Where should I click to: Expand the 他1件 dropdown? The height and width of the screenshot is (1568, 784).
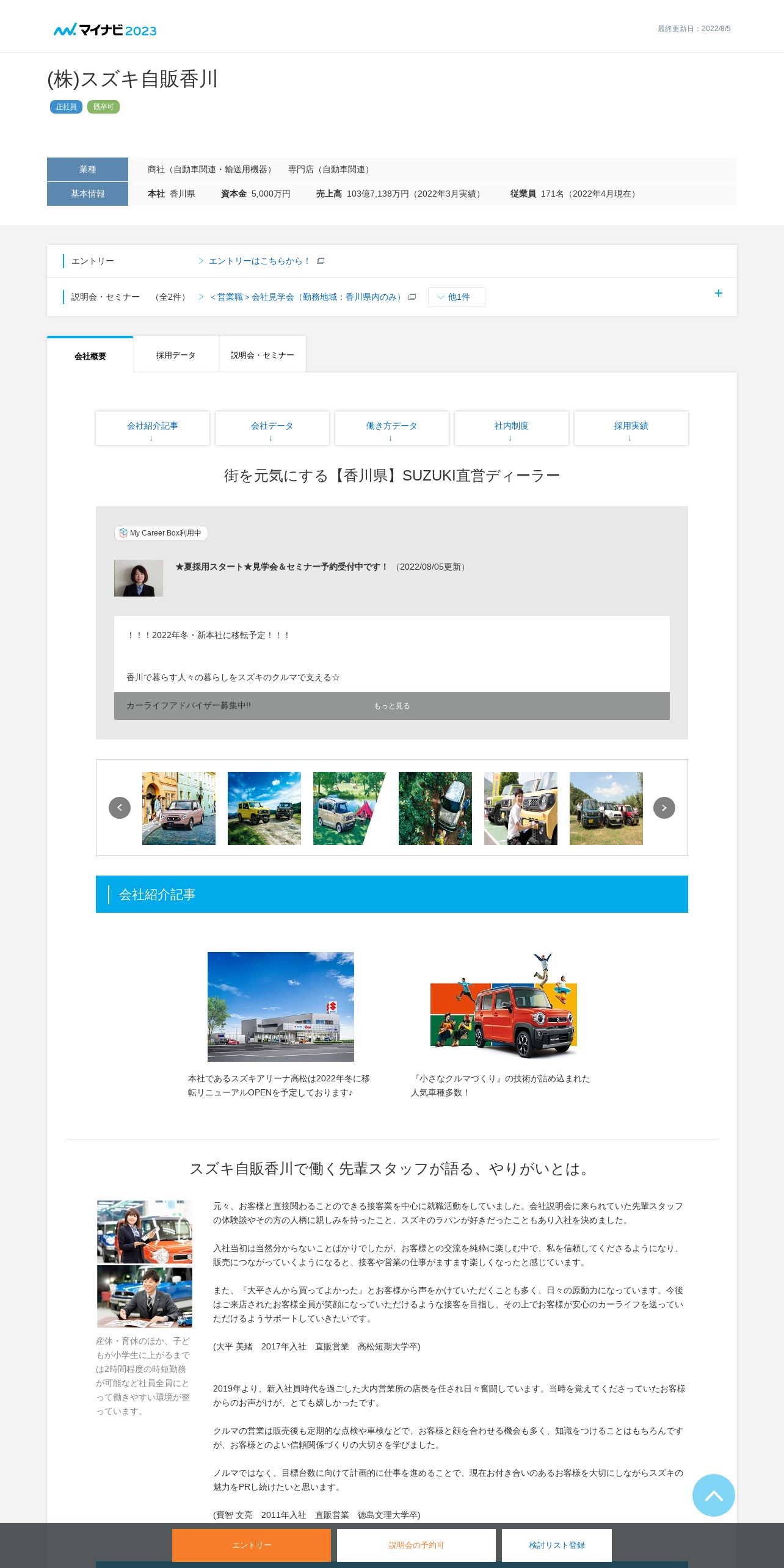[456, 297]
